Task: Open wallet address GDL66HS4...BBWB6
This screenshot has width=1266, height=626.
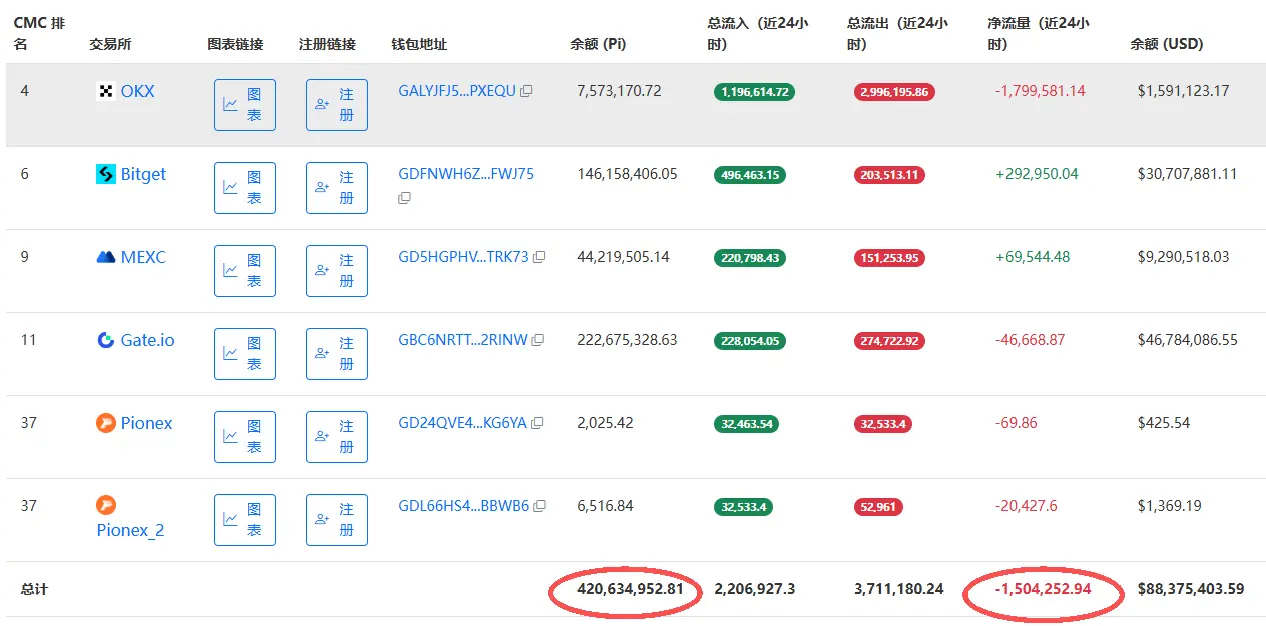Action: click(x=464, y=506)
